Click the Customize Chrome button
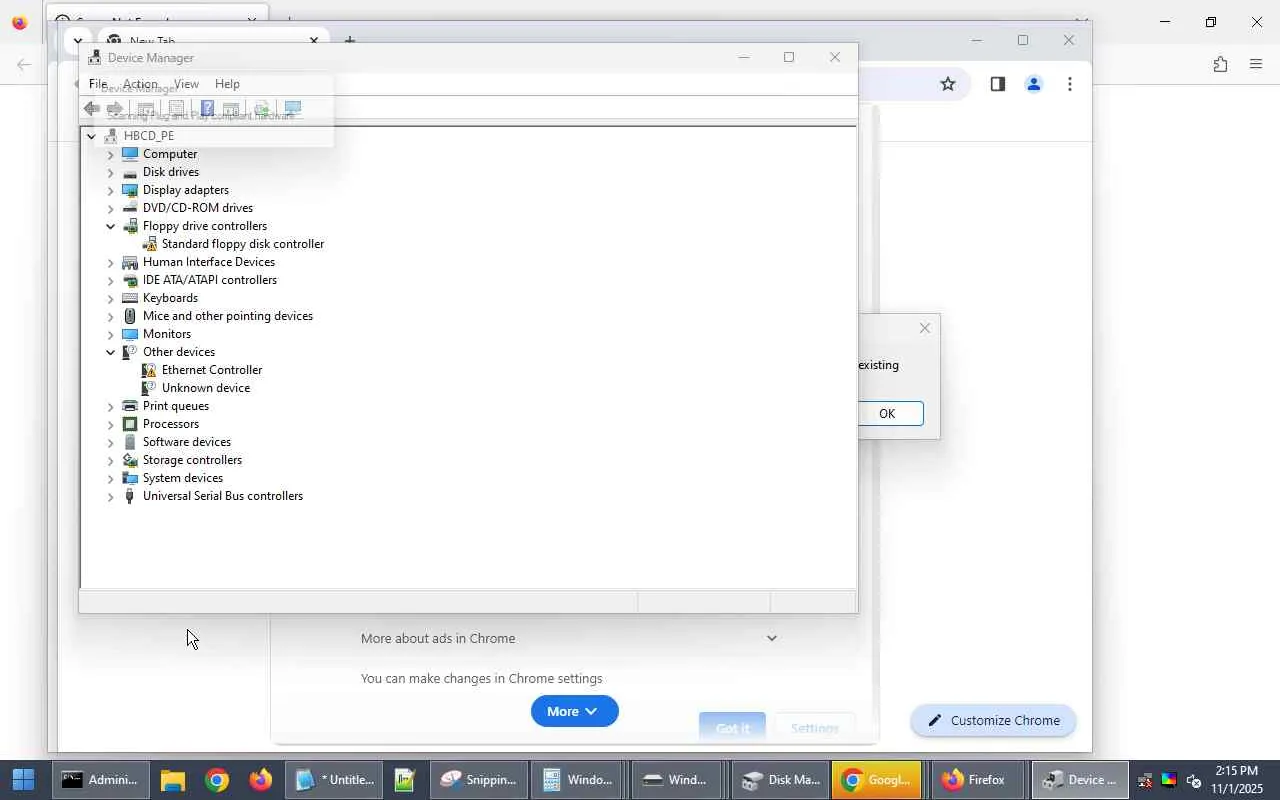Image resolution: width=1280 pixels, height=800 pixels. [993, 720]
